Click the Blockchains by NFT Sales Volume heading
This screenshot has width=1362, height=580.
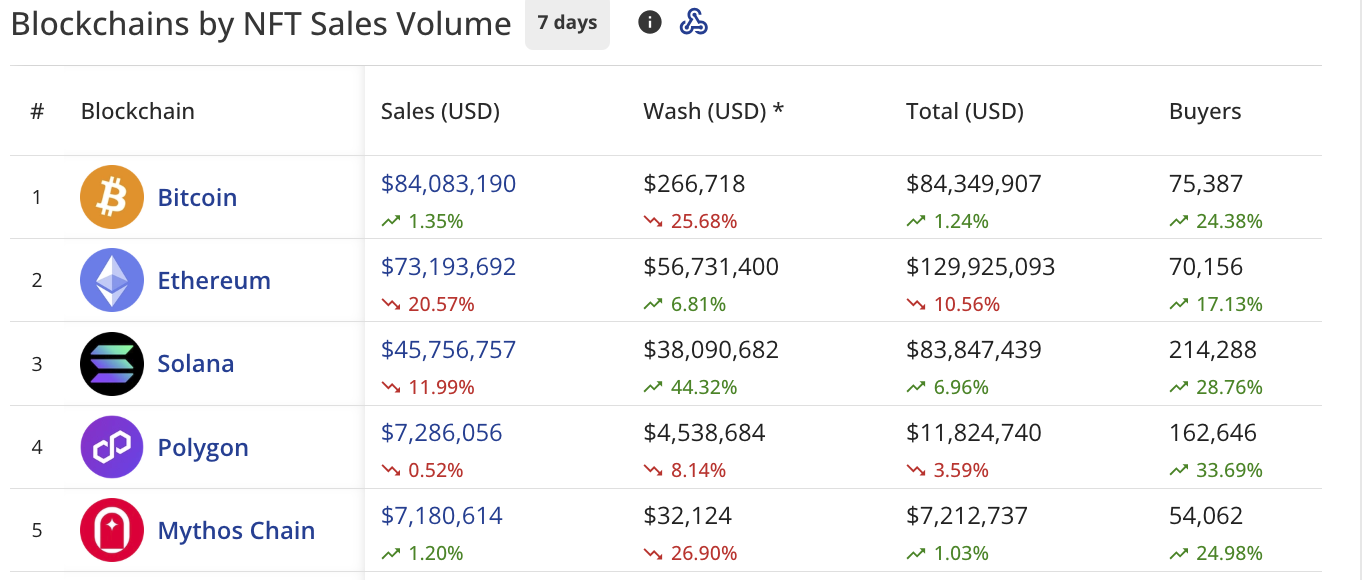coord(261,24)
